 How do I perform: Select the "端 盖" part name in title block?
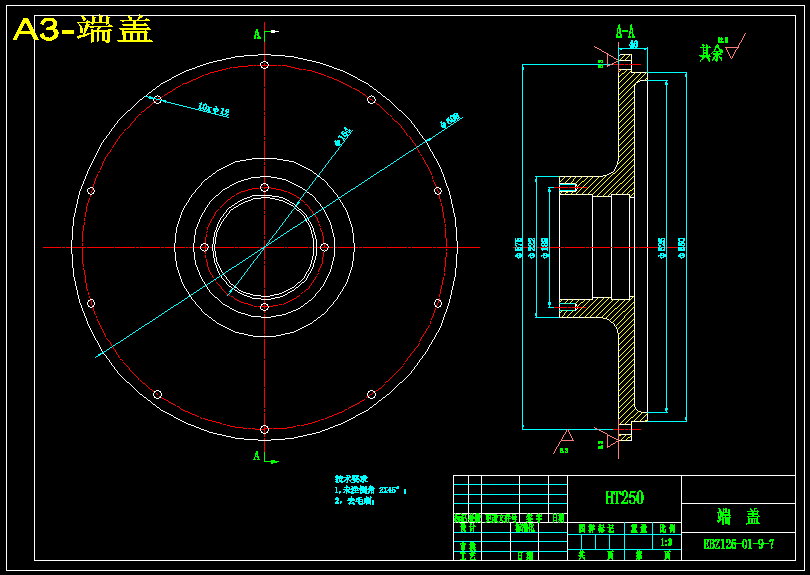[x=739, y=517]
